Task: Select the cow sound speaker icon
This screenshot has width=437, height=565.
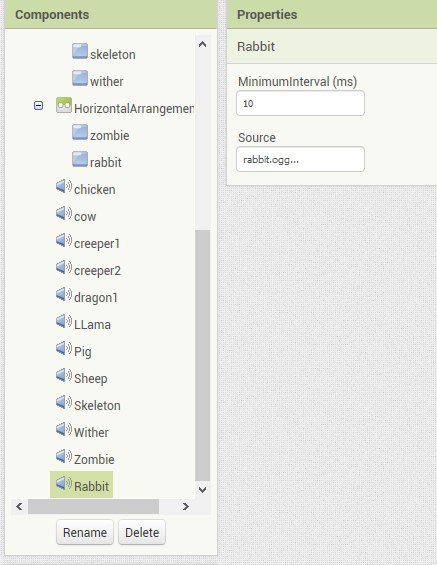Action: point(64,214)
